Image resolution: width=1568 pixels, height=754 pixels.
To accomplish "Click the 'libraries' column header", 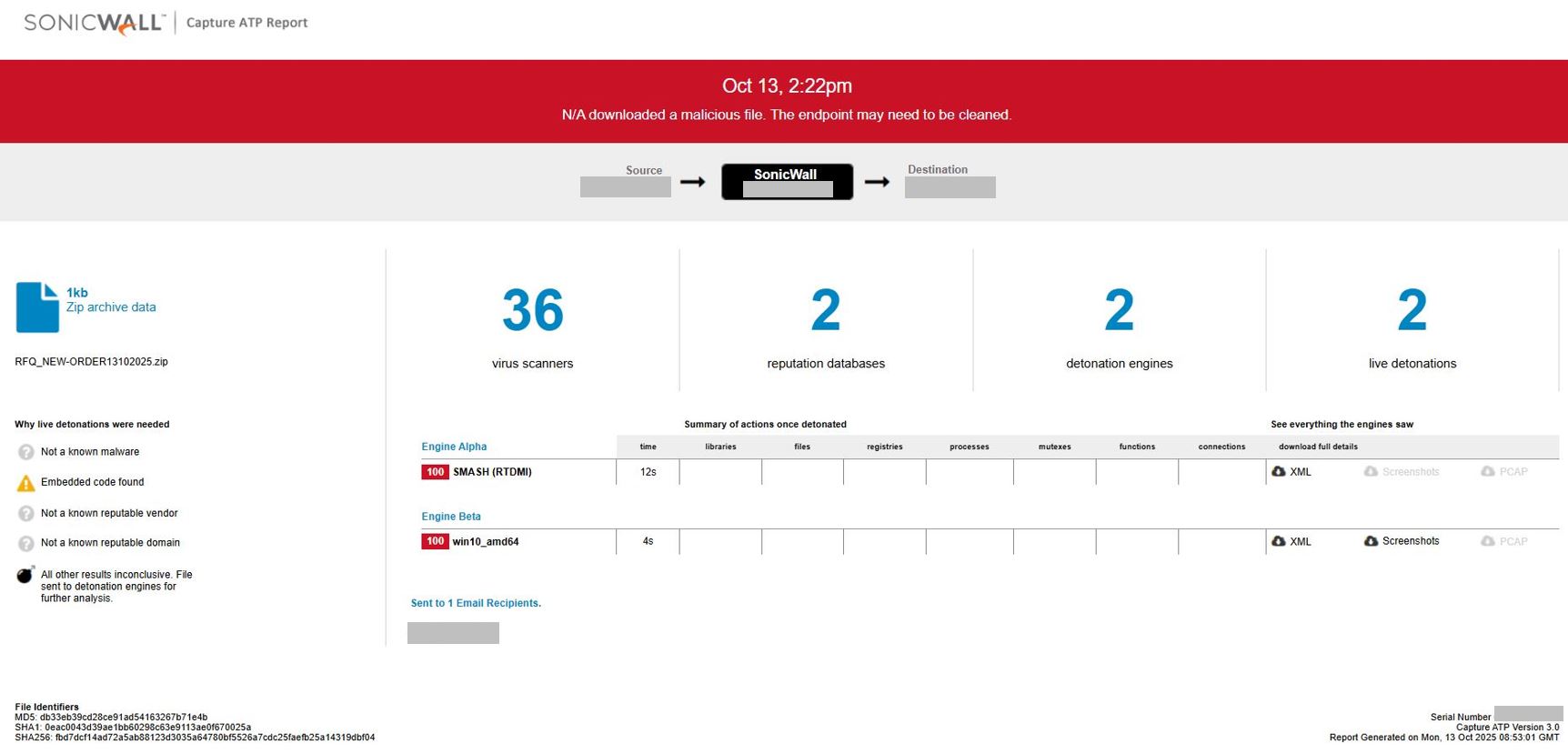I will [x=720, y=447].
